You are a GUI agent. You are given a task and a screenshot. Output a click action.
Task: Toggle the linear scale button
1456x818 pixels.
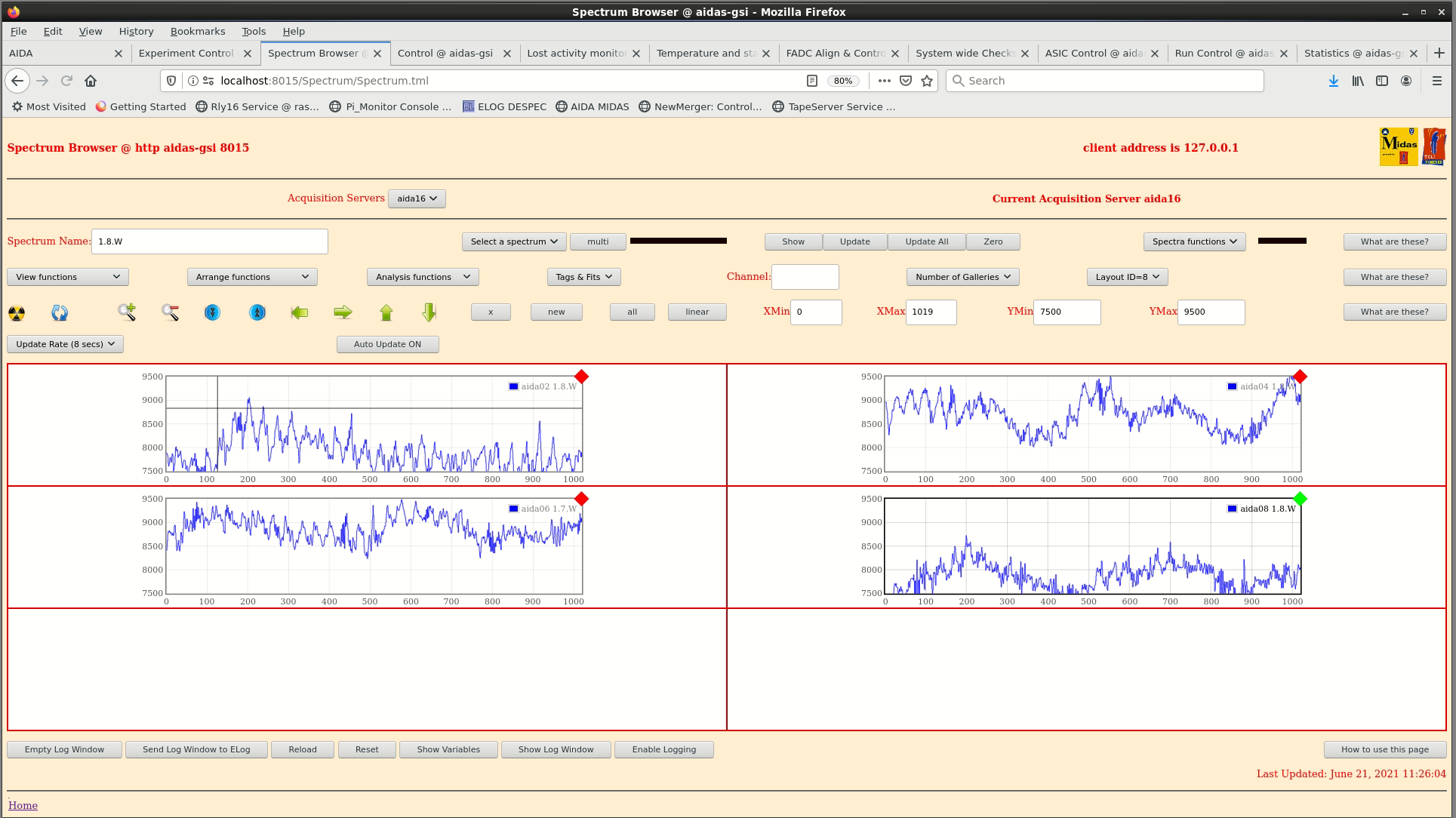click(x=697, y=312)
